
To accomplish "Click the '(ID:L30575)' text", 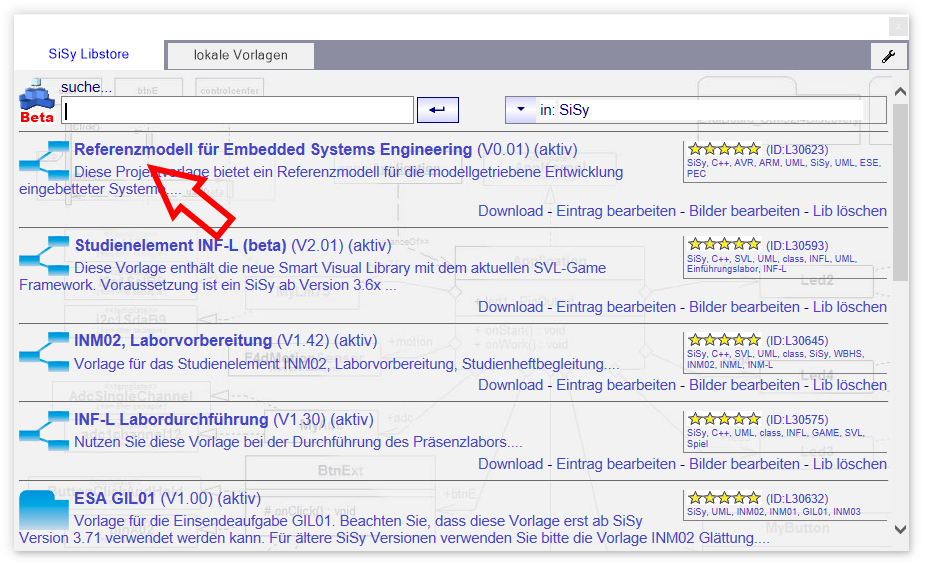I will coord(797,420).
